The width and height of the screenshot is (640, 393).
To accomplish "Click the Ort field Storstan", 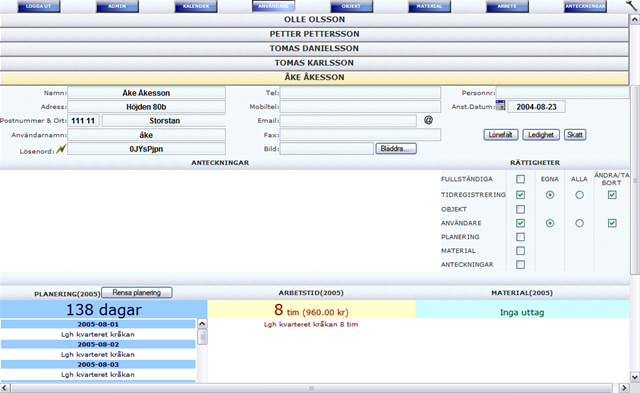I will coord(164,121).
